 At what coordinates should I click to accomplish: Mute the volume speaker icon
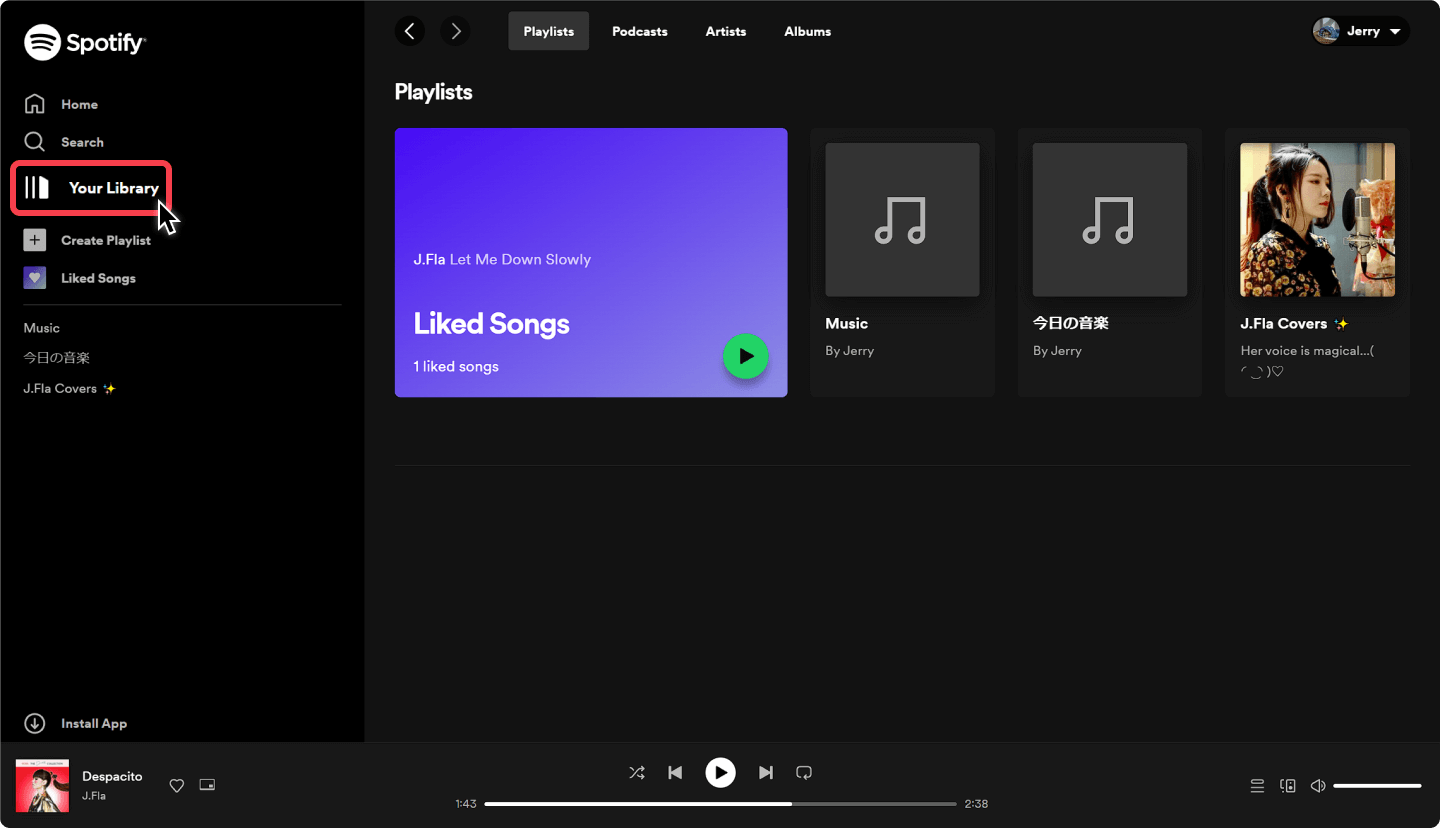pyautogui.click(x=1318, y=786)
